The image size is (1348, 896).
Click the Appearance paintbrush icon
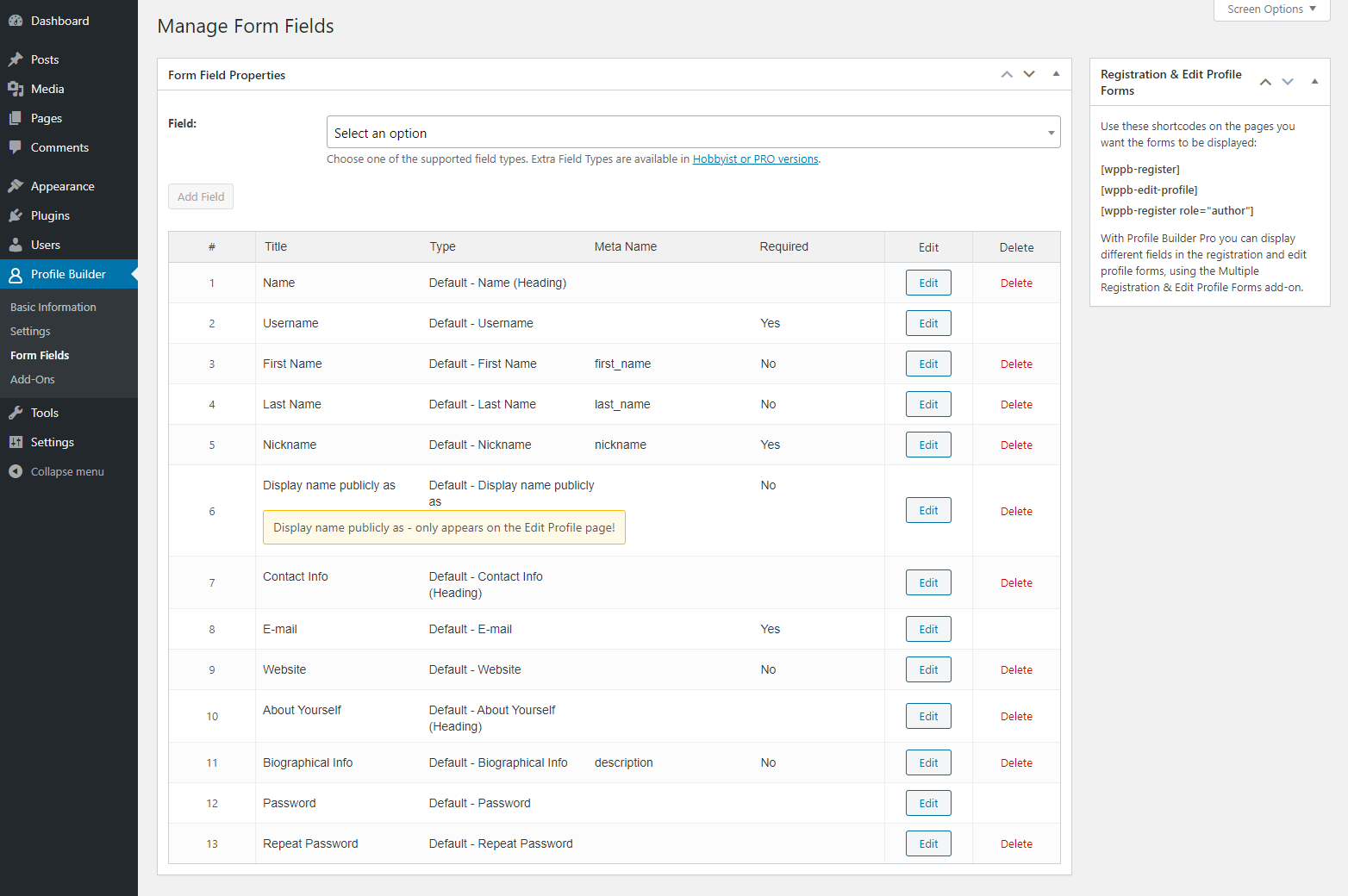coord(16,186)
